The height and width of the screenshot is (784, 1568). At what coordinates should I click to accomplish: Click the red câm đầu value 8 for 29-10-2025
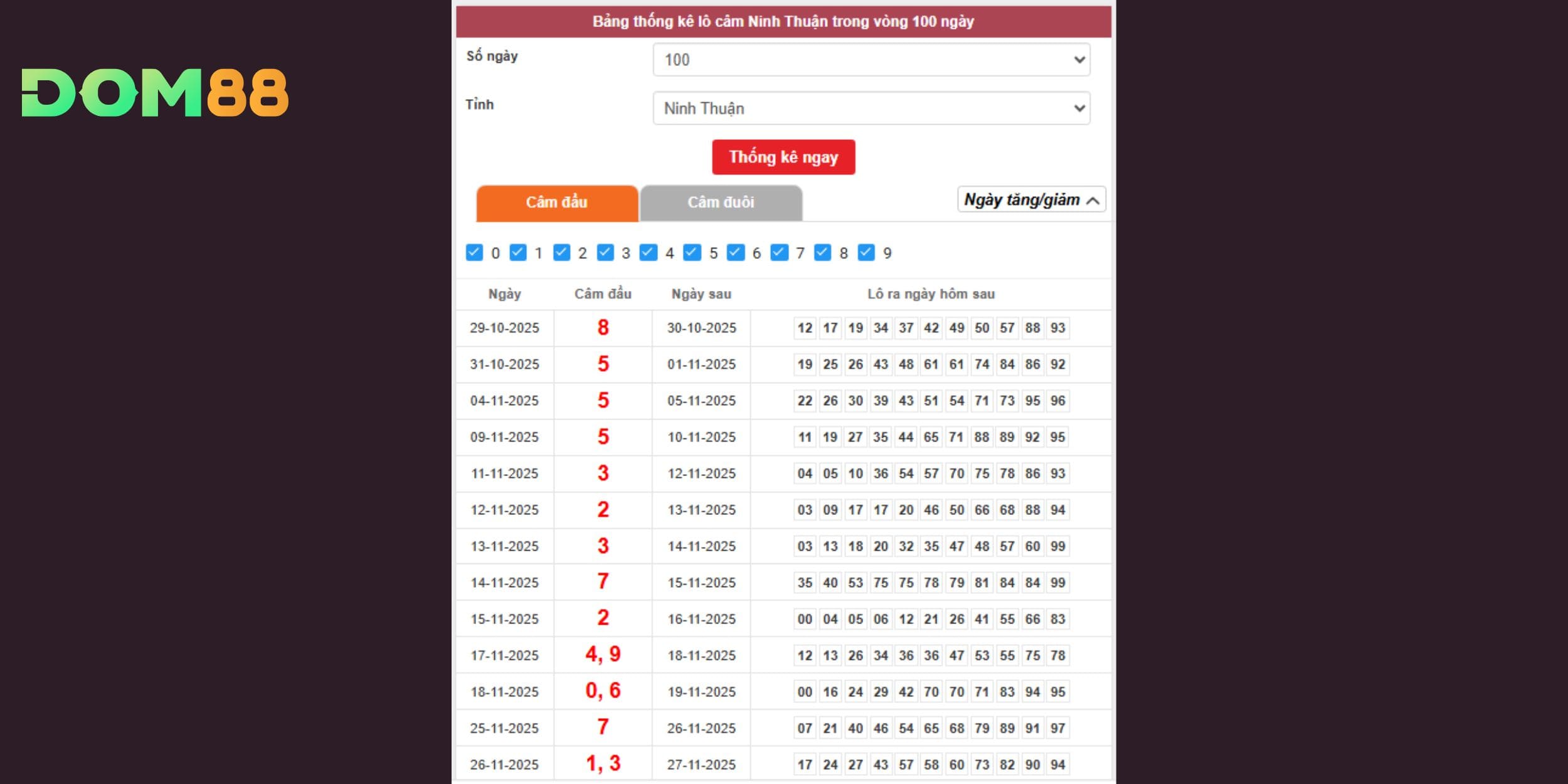coord(603,328)
